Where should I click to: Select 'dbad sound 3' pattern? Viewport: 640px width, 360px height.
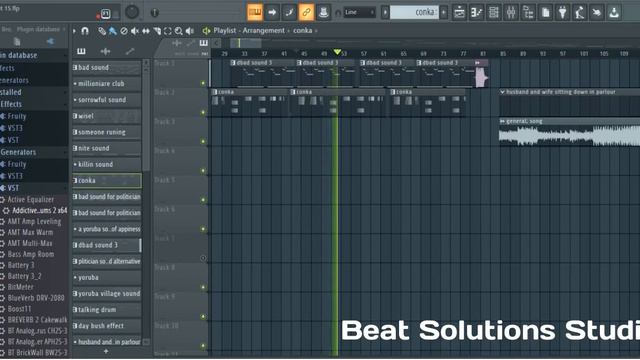click(107, 245)
